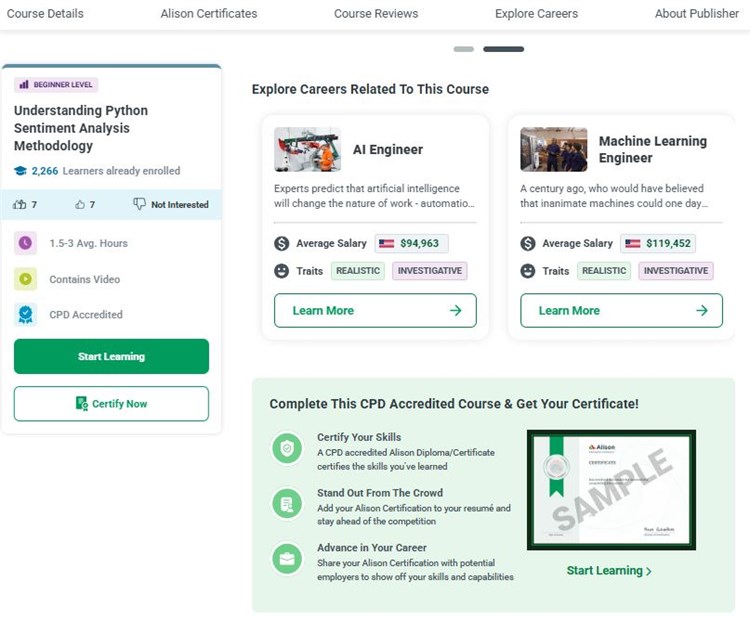Click the course title Understanding Python Sentiment Analysis
Image resolution: width=750 pixels, height=621 pixels.
[81, 128]
